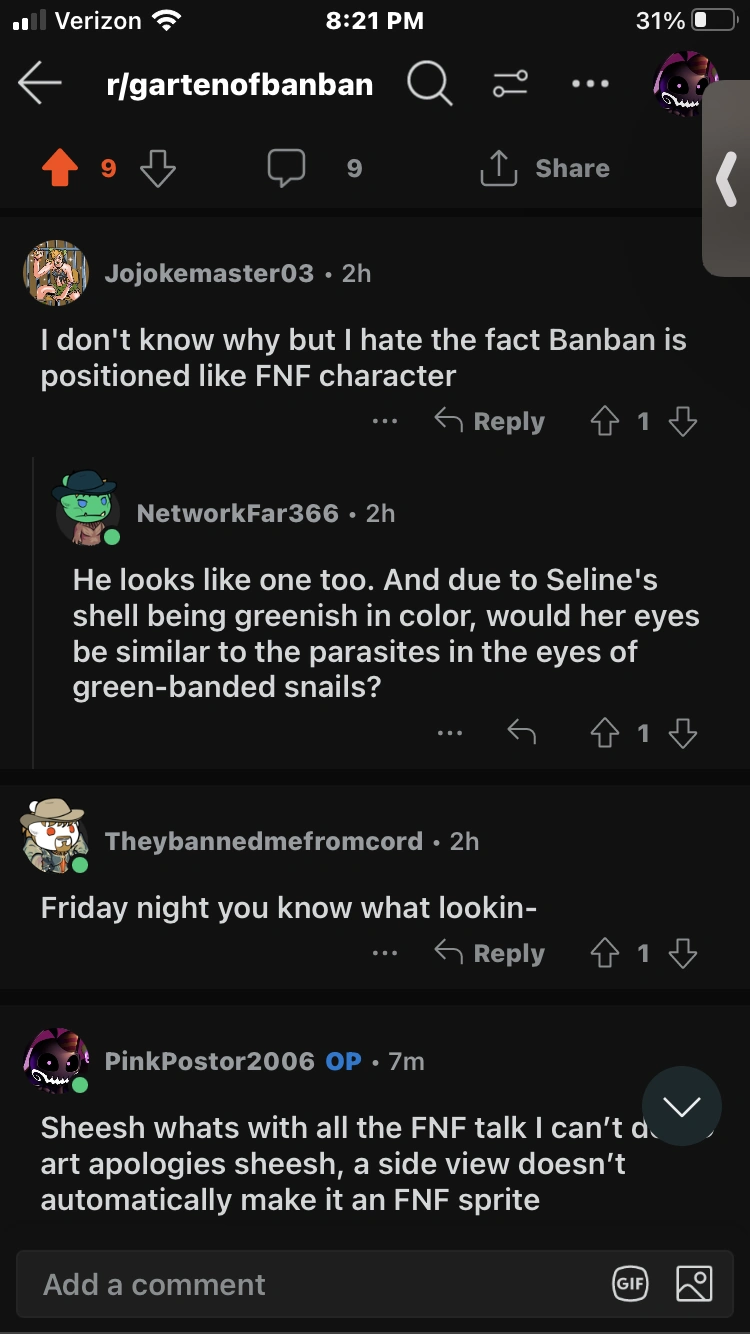Toggle the orange post upvote arrow
Viewport: 750px width, 1334px height.
coord(60,169)
